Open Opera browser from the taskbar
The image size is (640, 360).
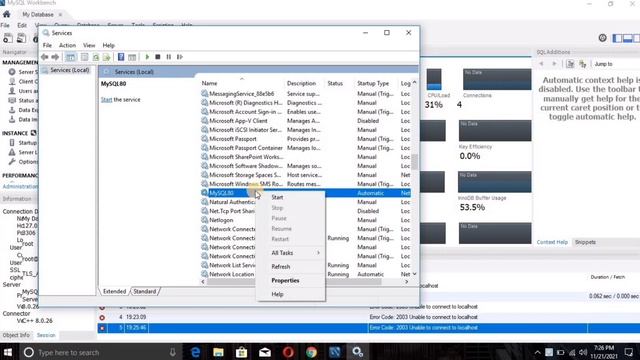(288, 352)
